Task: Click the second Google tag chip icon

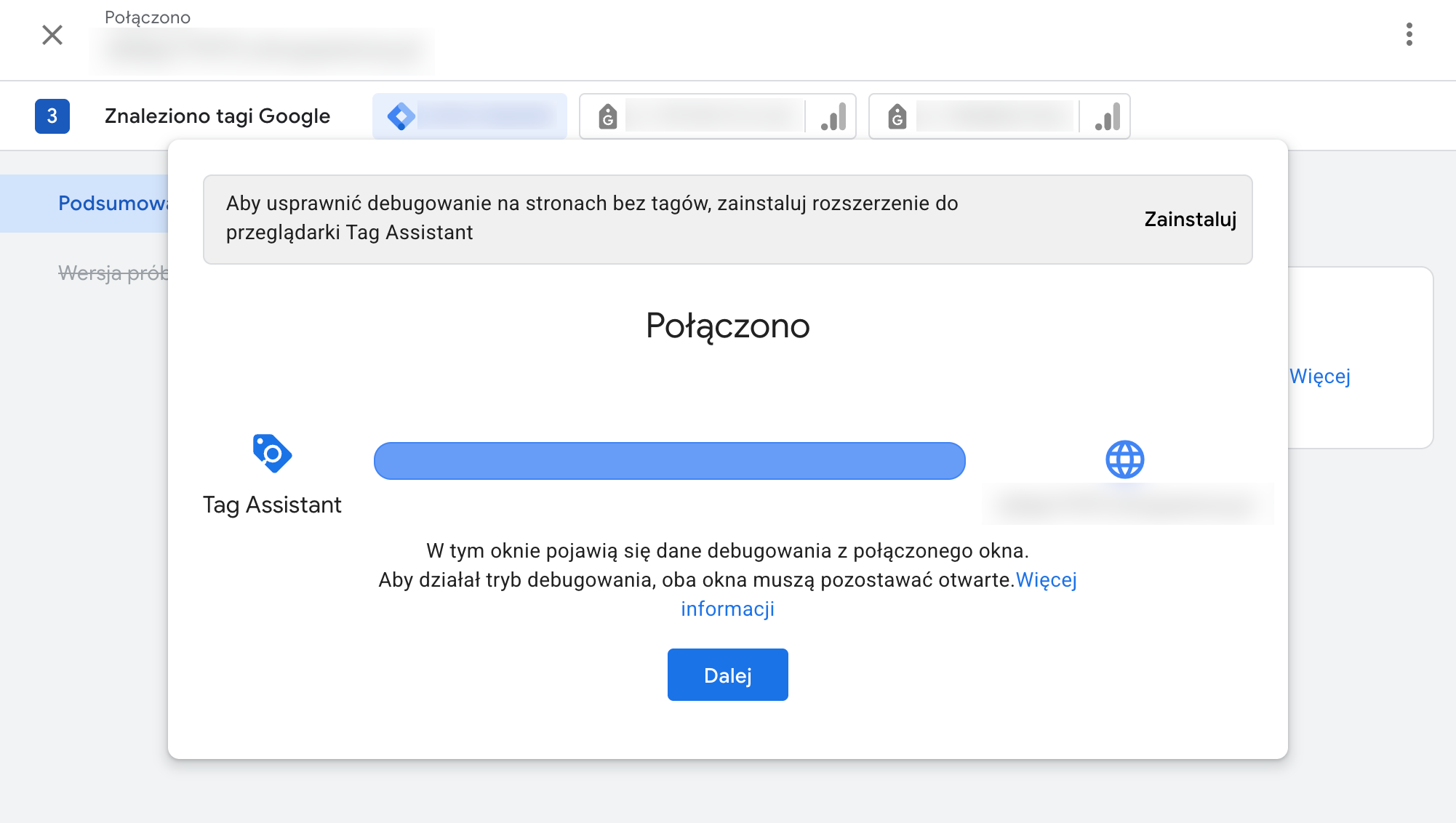Action: click(x=897, y=116)
